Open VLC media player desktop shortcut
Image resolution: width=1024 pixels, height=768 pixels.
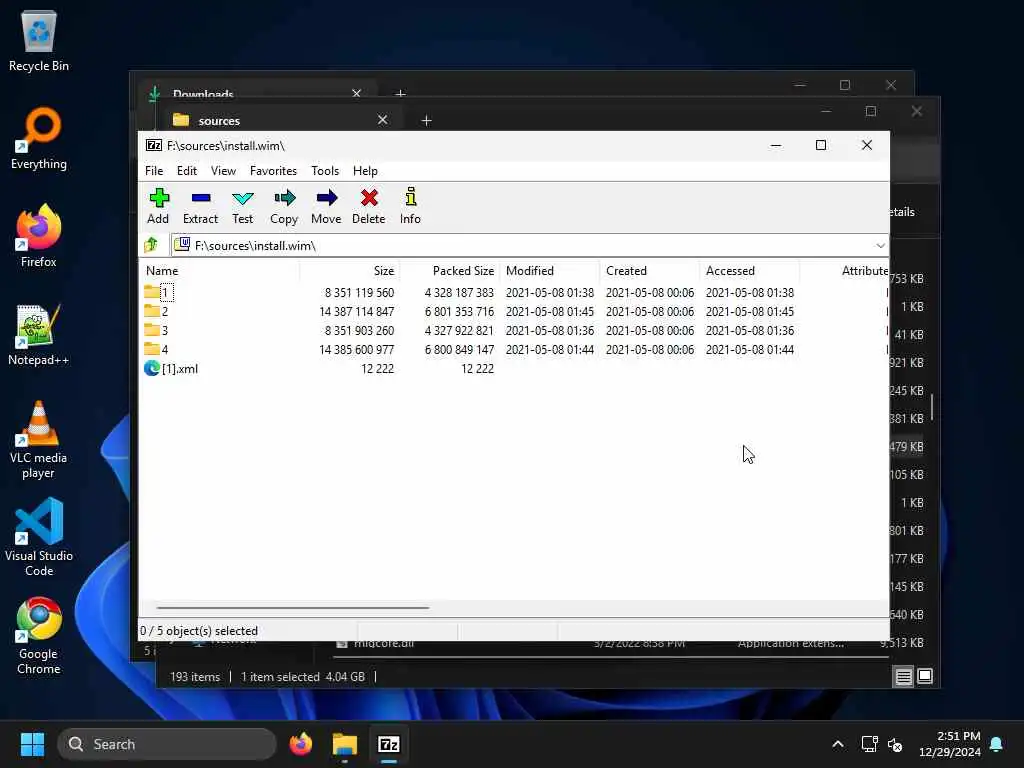tap(39, 440)
